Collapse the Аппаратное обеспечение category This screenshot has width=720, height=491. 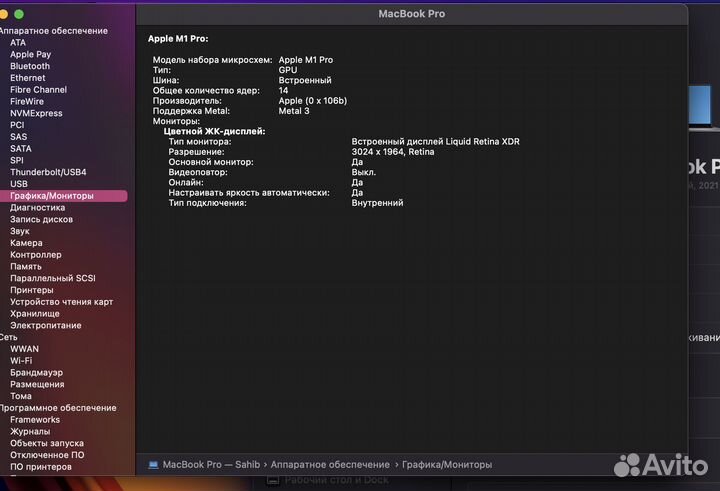tap(54, 31)
